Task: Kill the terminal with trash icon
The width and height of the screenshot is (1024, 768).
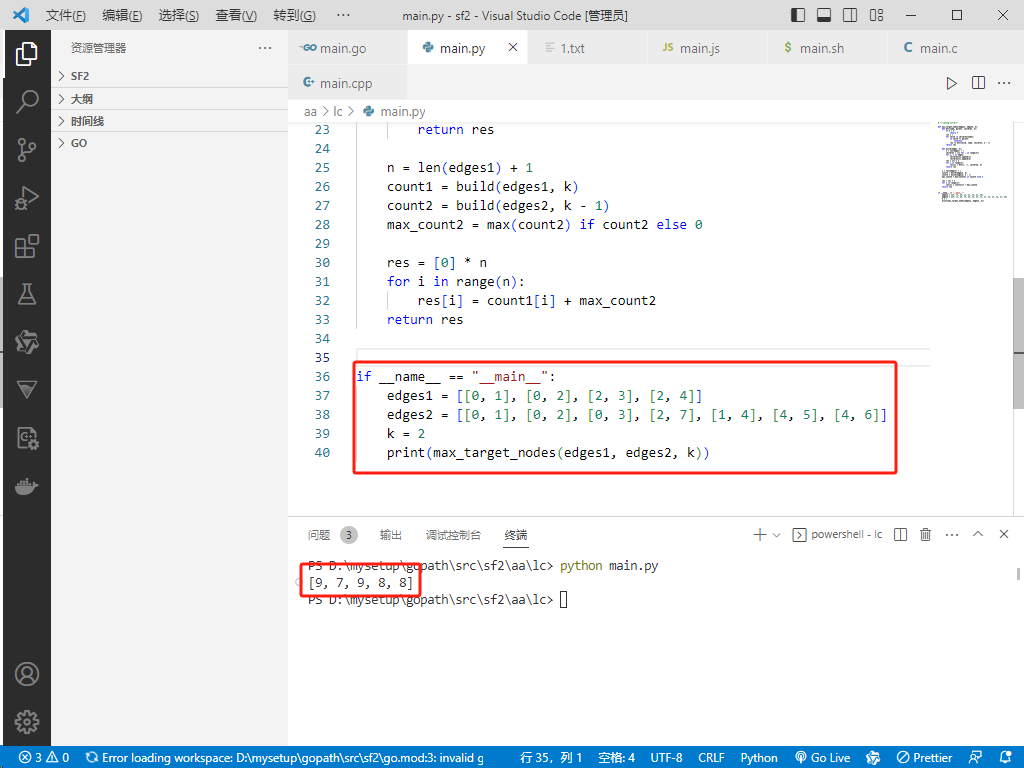Action: click(x=925, y=535)
